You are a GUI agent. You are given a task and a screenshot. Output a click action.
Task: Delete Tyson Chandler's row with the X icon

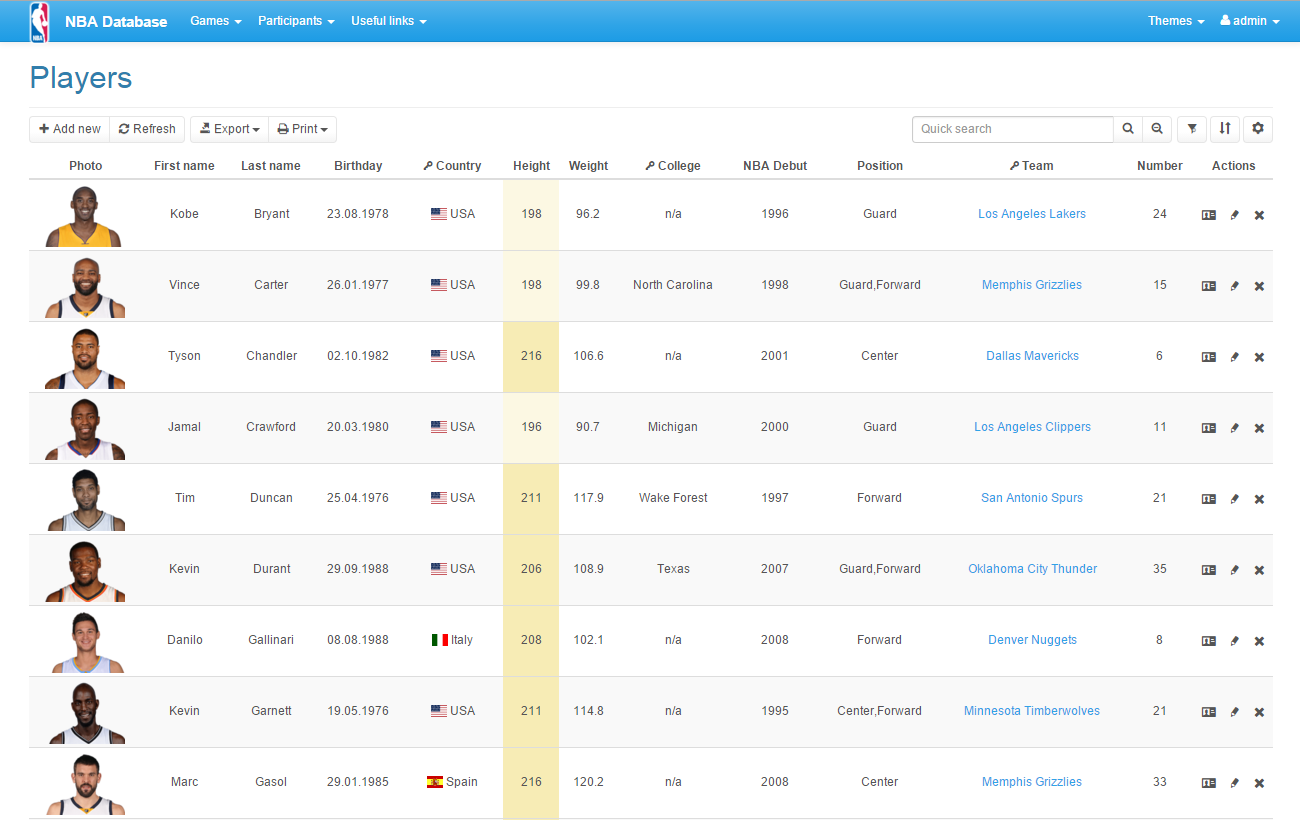click(1259, 357)
